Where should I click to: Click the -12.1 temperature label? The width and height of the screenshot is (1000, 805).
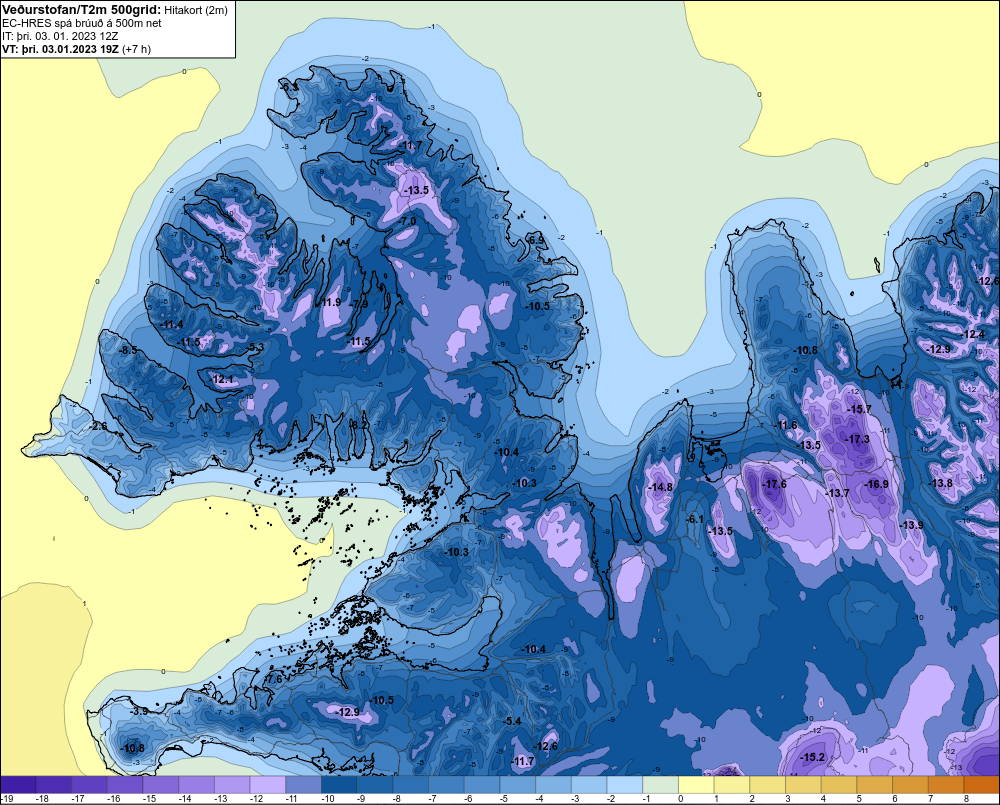[222, 379]
